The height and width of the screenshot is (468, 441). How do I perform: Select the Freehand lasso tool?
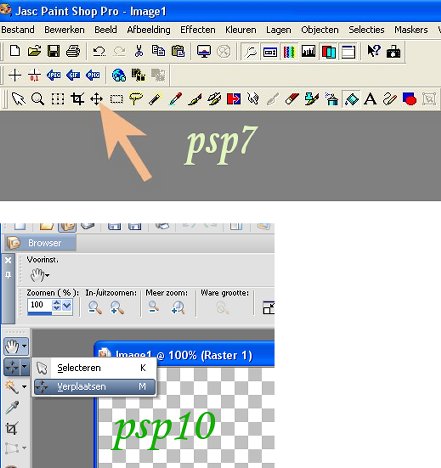[135, 99]
